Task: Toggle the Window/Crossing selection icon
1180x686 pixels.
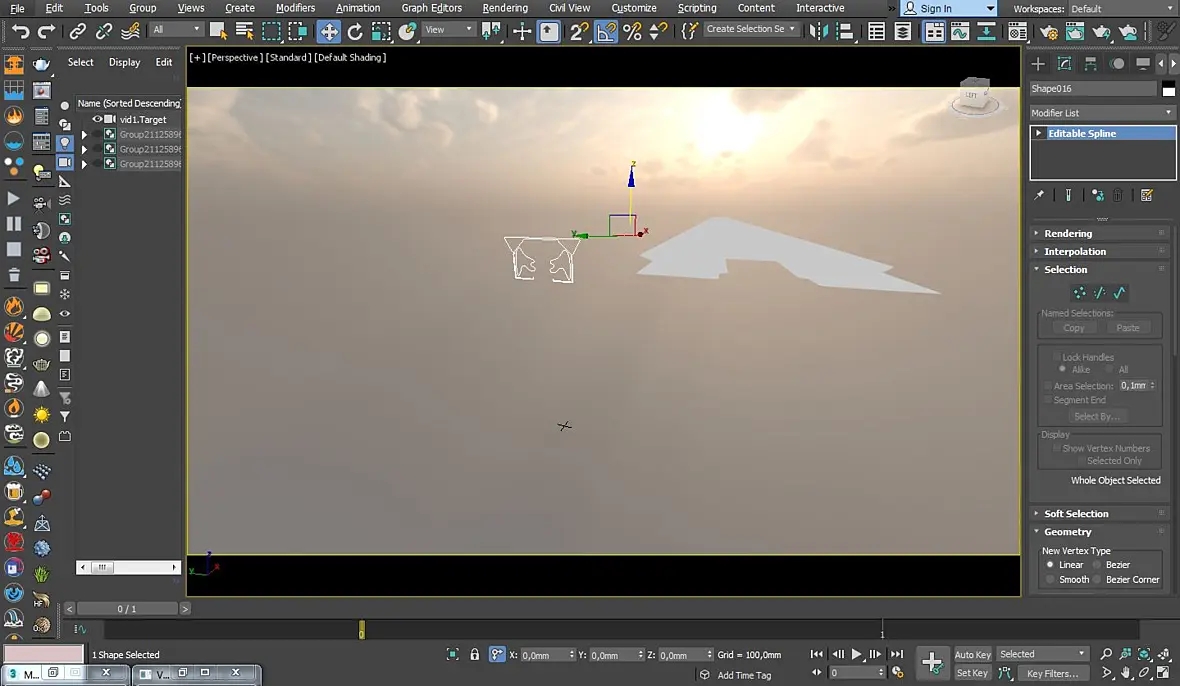Action: pos(298,31)
